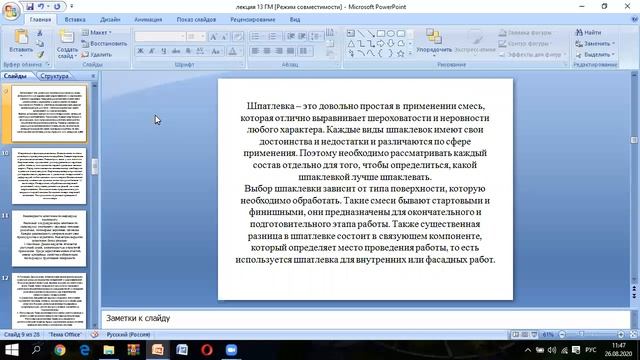Click the Вставить paste icon

click(x=21, y=37)
